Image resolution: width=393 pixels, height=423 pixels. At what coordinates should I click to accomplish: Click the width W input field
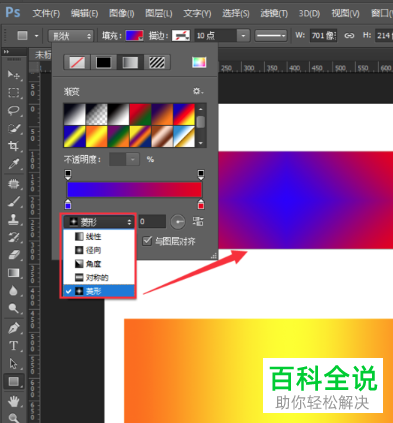click(x=323, y=35)
